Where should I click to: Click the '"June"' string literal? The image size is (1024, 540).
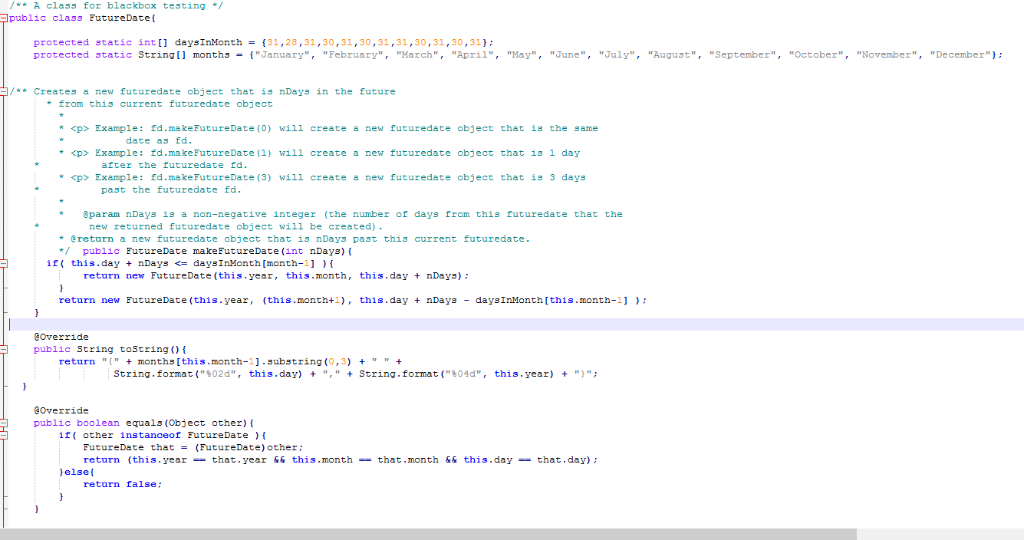click(568, 55)
